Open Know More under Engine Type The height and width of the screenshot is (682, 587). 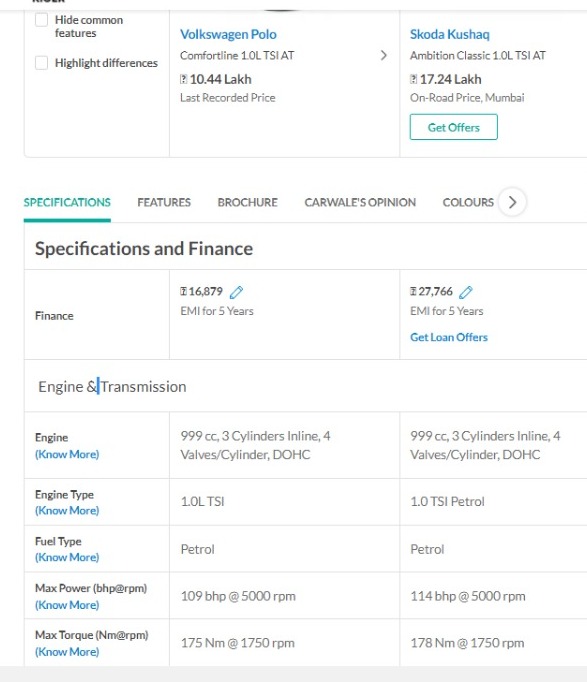point(67,510)
